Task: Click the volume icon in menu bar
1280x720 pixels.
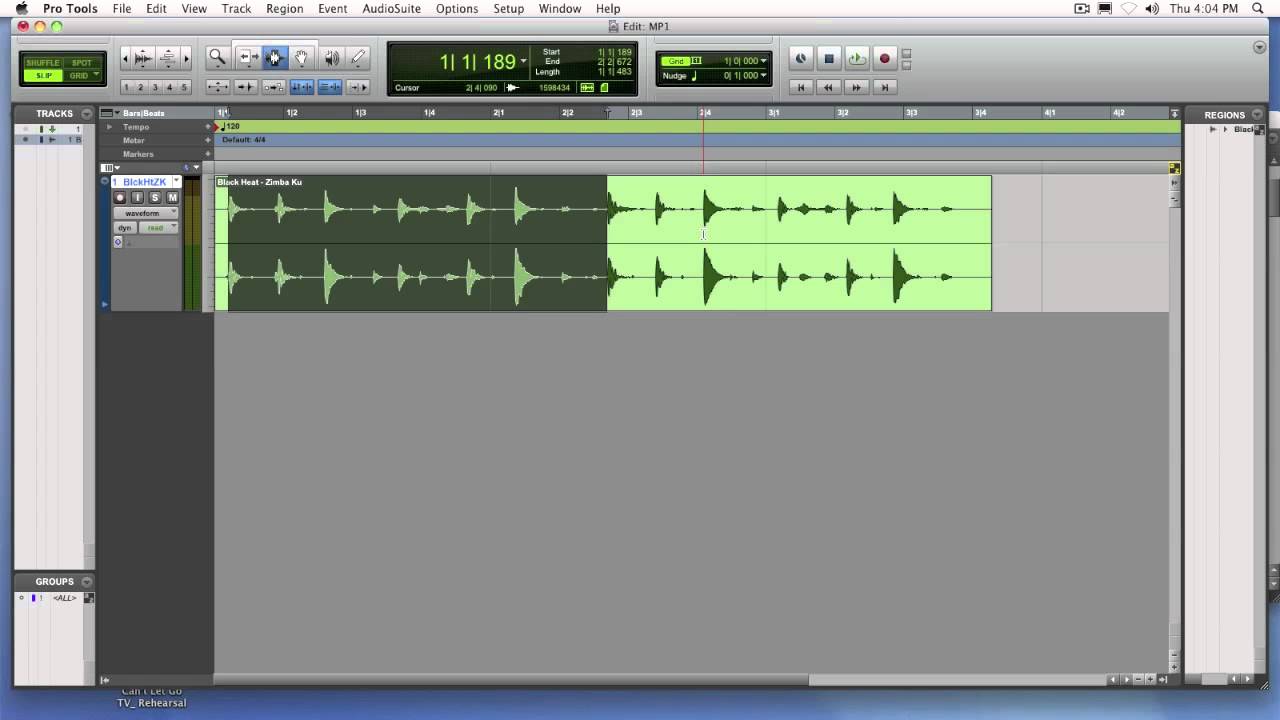Action: (x=1151, y=9)
